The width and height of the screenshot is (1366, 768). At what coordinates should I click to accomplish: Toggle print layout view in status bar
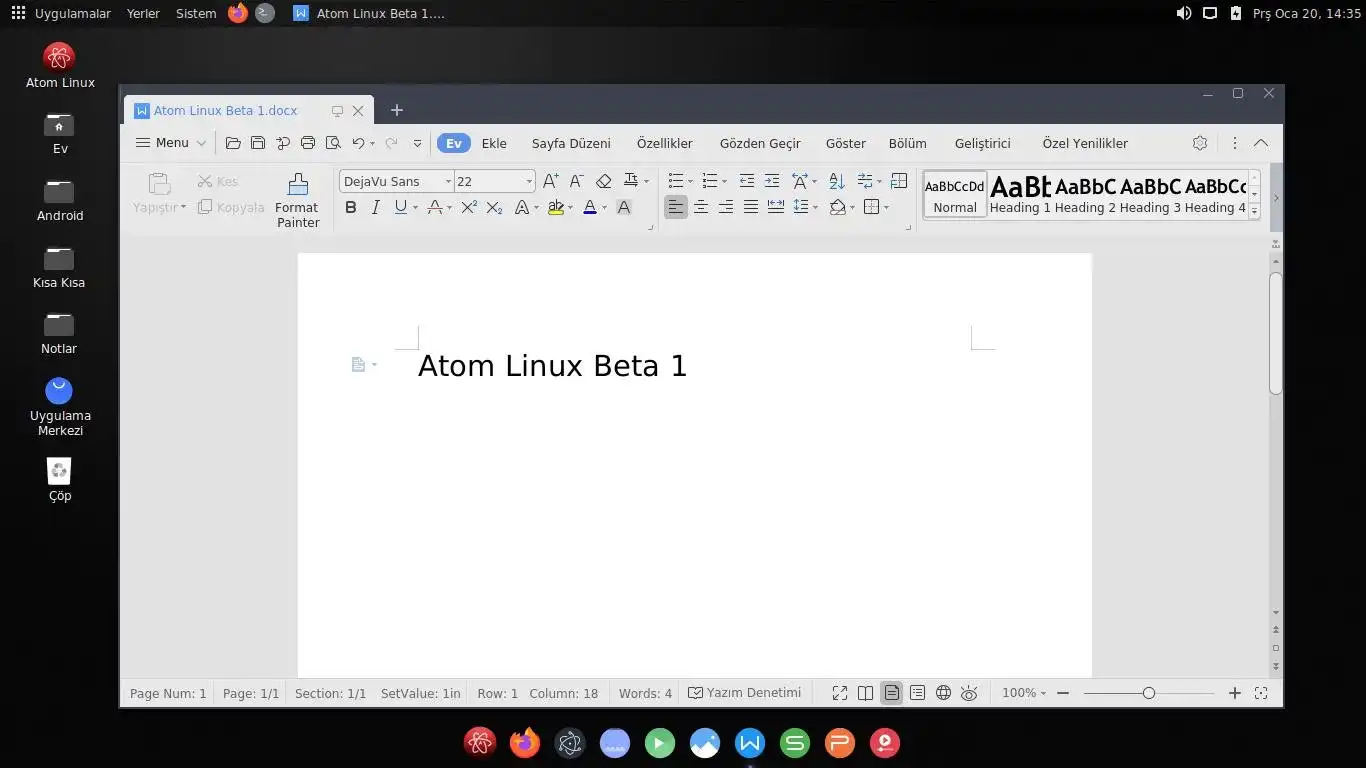891,693
